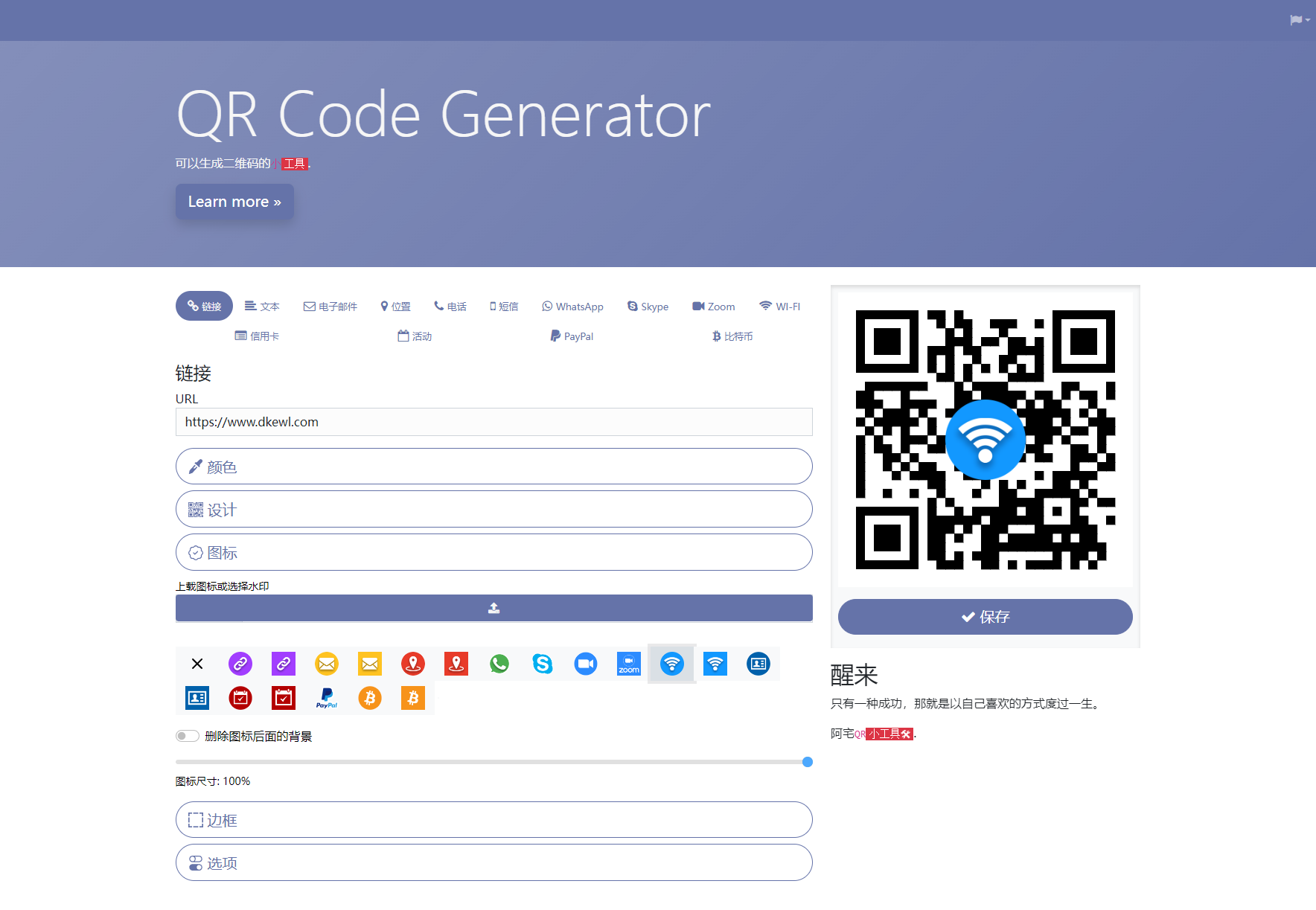Switch to the 文本 tab

[x=262, y=306]
